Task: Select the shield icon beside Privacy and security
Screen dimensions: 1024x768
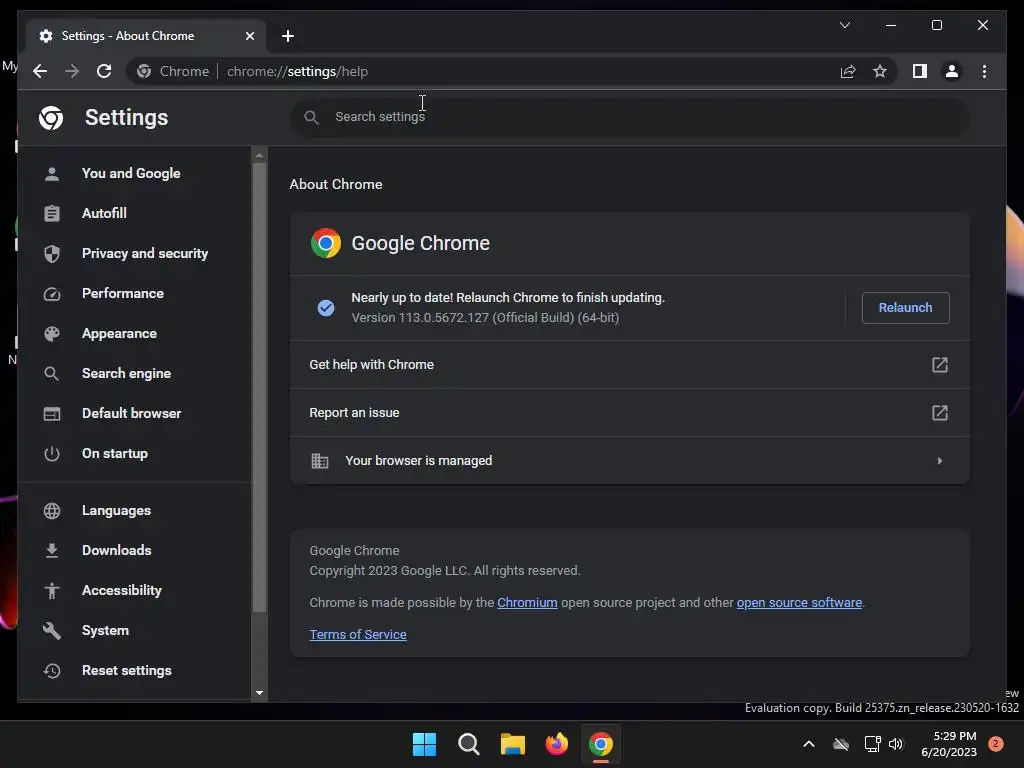Action: 52,253
